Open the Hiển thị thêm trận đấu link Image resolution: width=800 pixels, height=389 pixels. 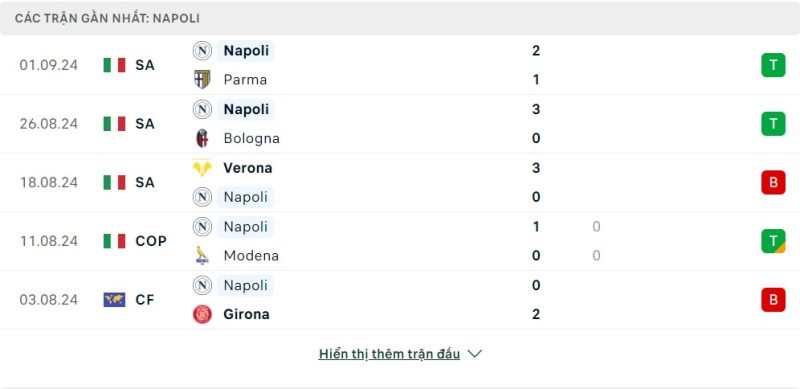click(389, 354)
